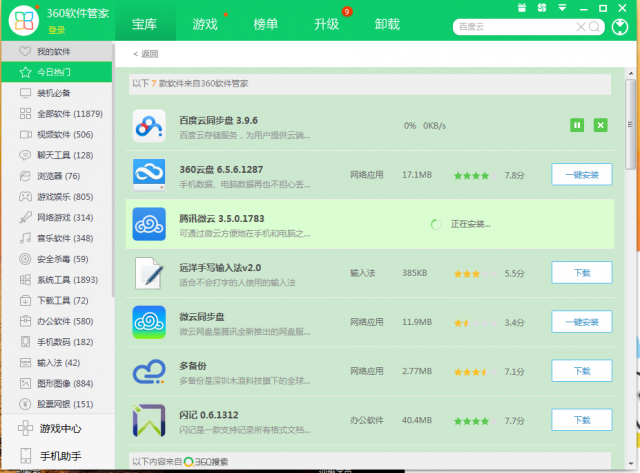640x473 pixels.
Task: Click the 百度云同步盘 app icon
Action: pos(149,126)
